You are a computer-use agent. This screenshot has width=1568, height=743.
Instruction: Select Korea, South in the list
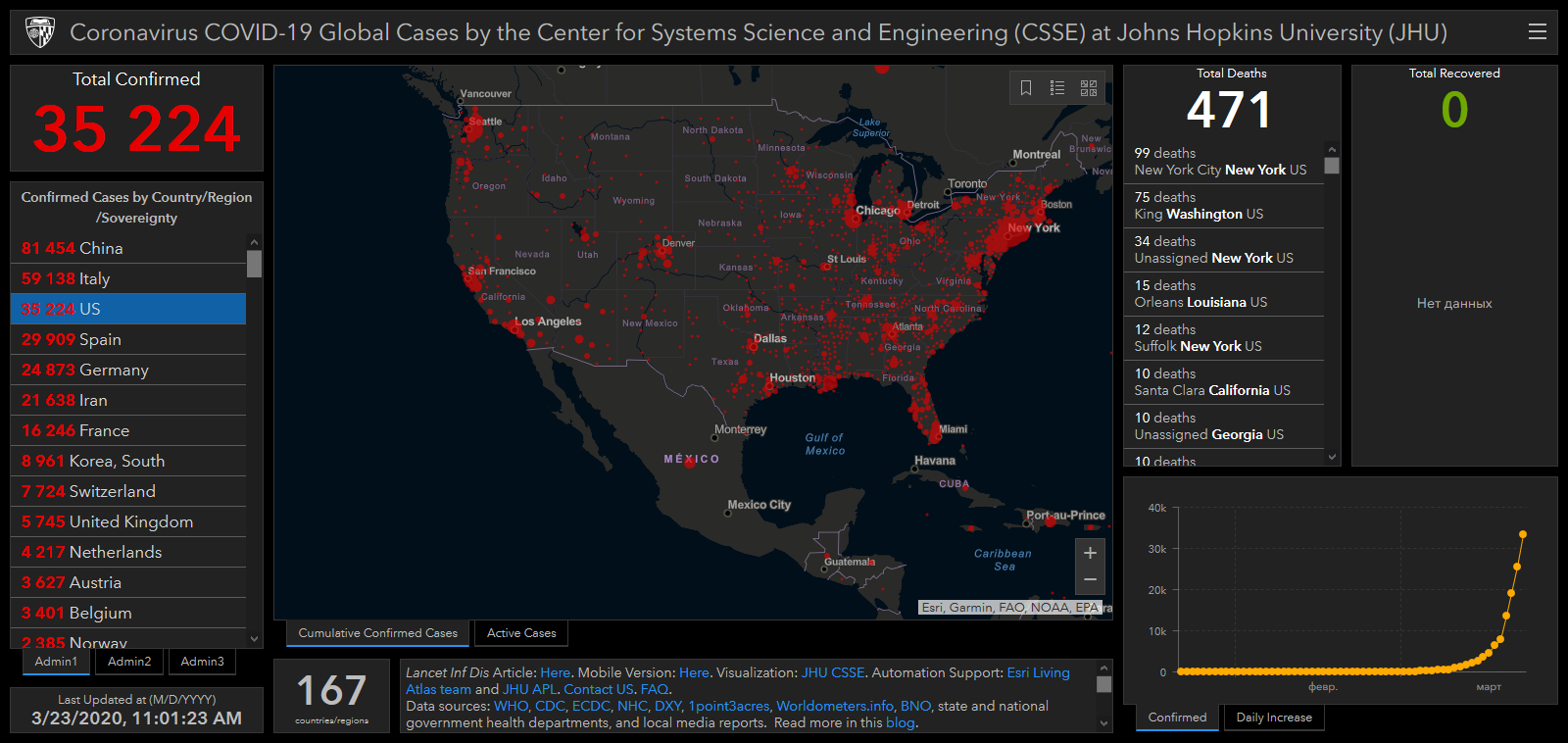(x=128, y=461)
